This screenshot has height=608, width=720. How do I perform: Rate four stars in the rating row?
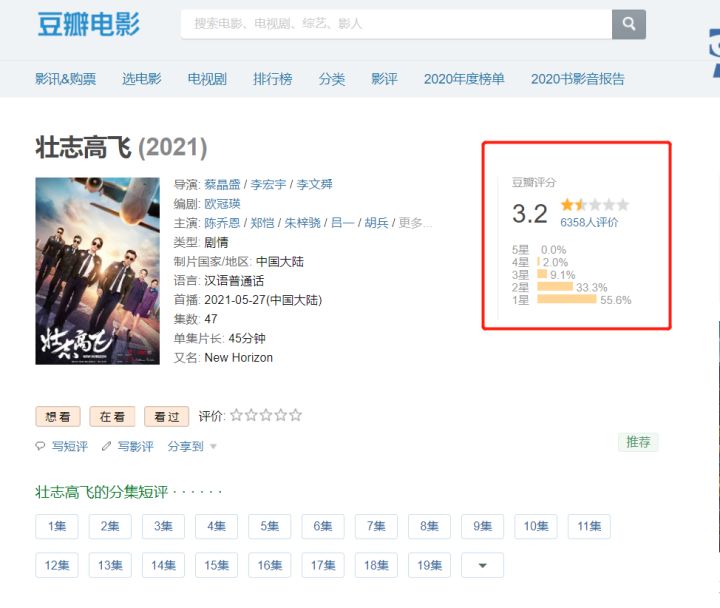coord(281,416)
